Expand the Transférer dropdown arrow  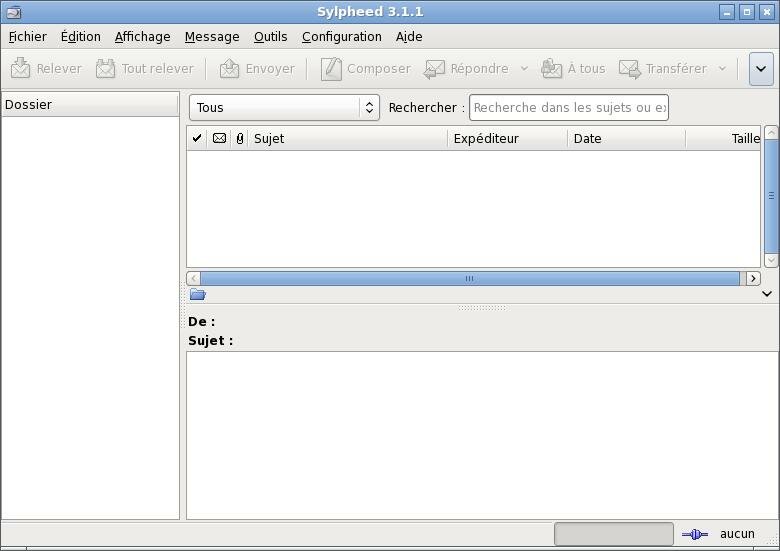coord(722,68)
